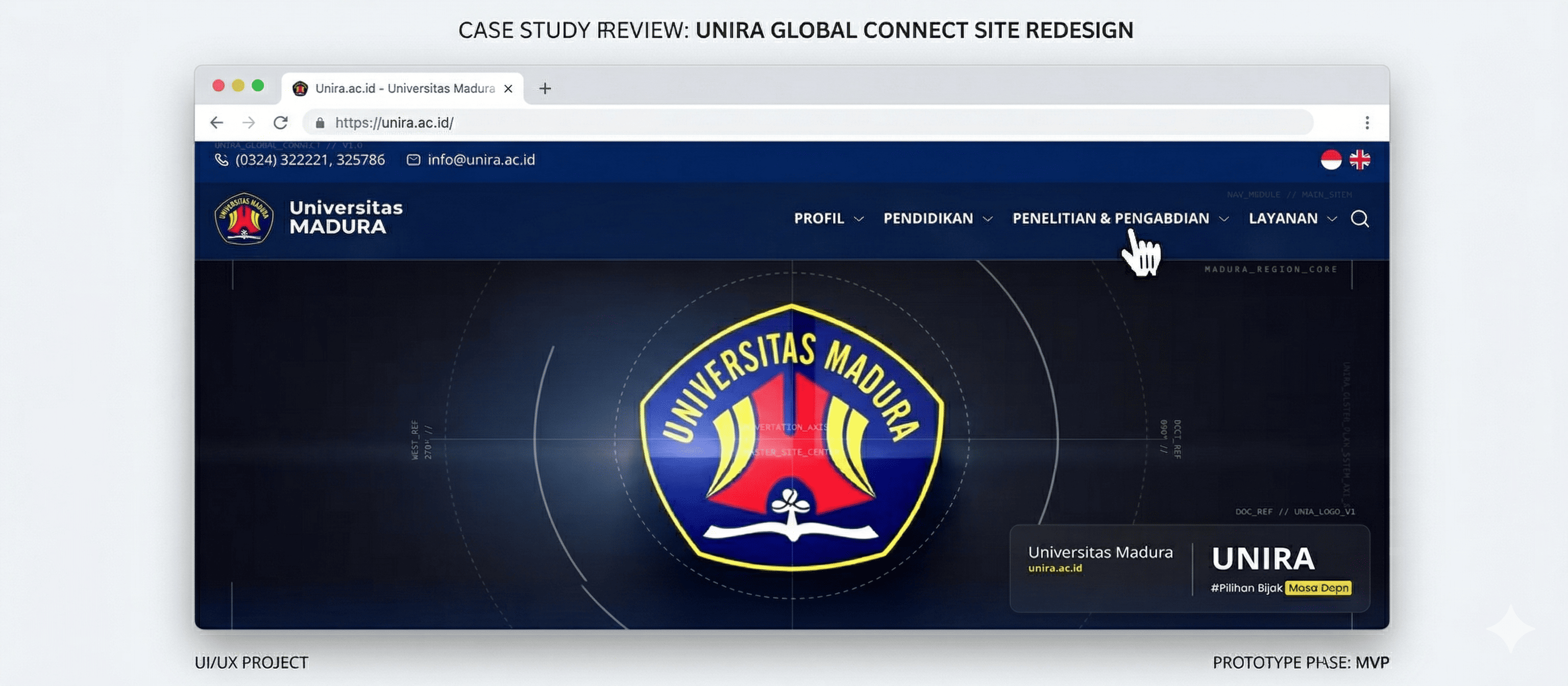
Task: Click the large Universitas Madura crest in hero
Action: click(x=792, y=436)
